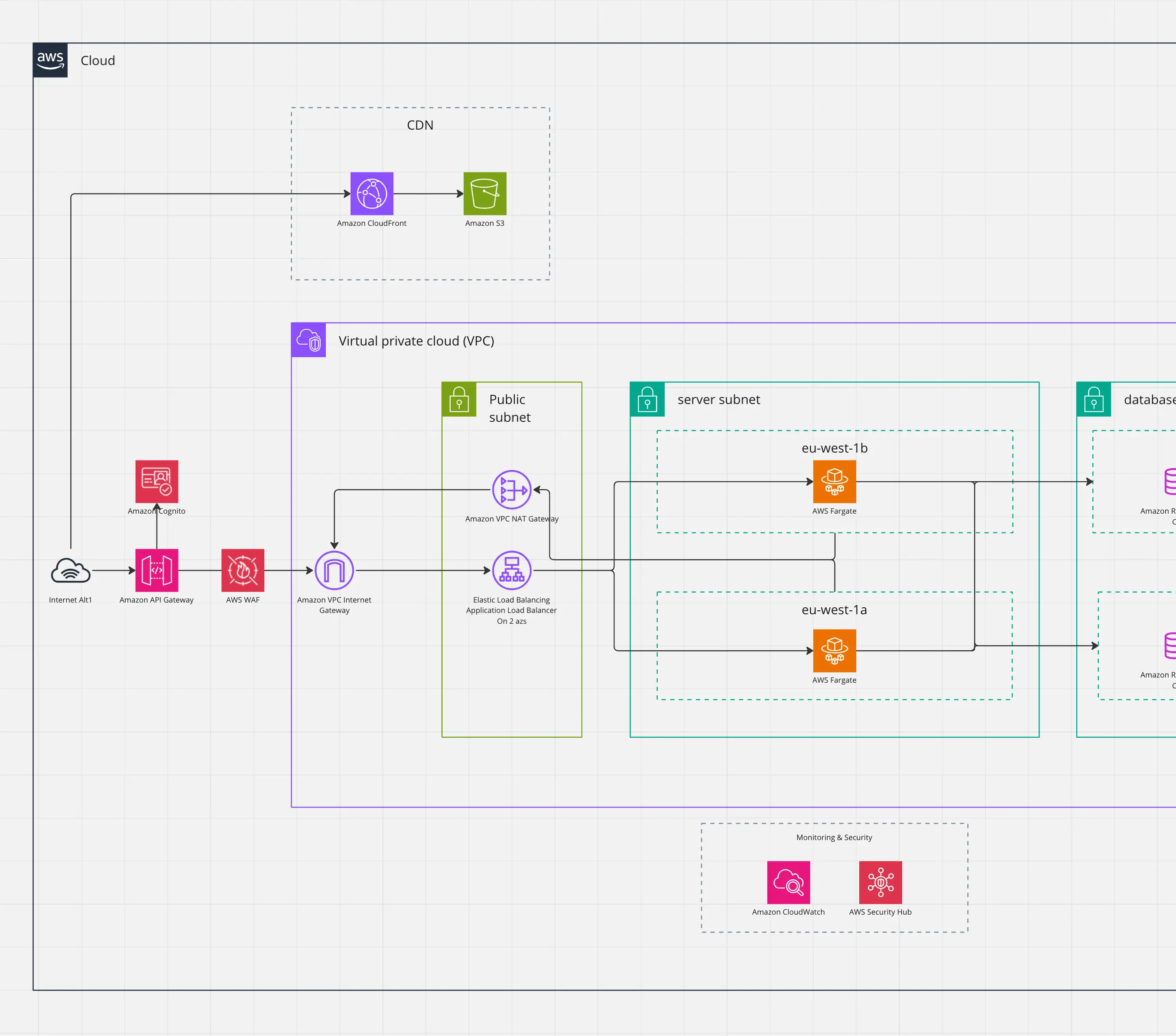Select the Amazon API Gateway icon
Image resolution: width=1176 pixels, height=1036 pixels.
tap(156, 570)
